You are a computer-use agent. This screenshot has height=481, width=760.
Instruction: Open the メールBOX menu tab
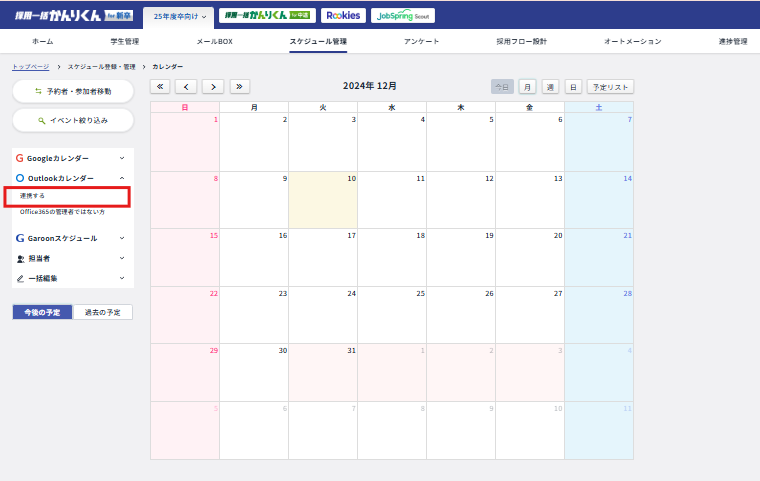(214, 41)
